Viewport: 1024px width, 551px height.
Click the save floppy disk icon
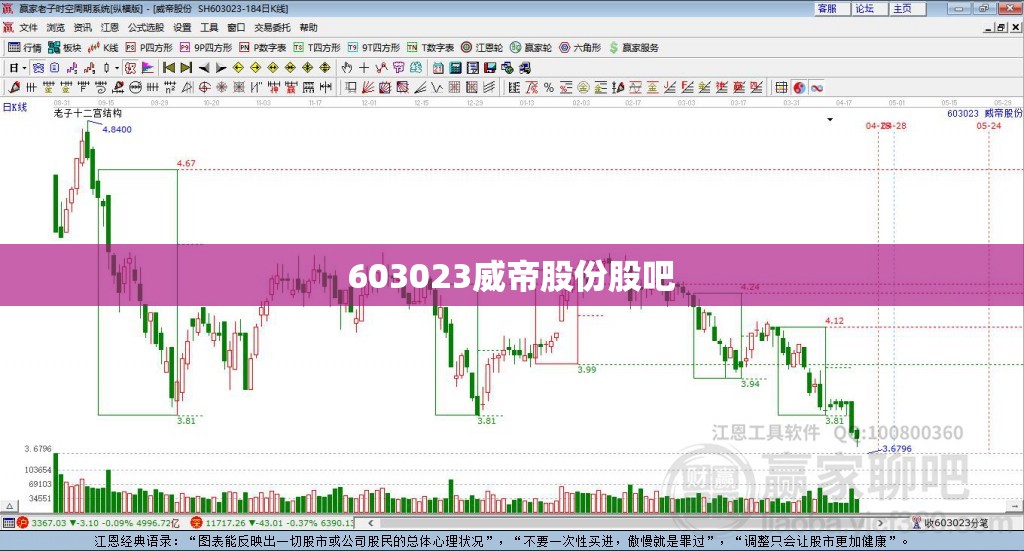click(x=490, y=68)
